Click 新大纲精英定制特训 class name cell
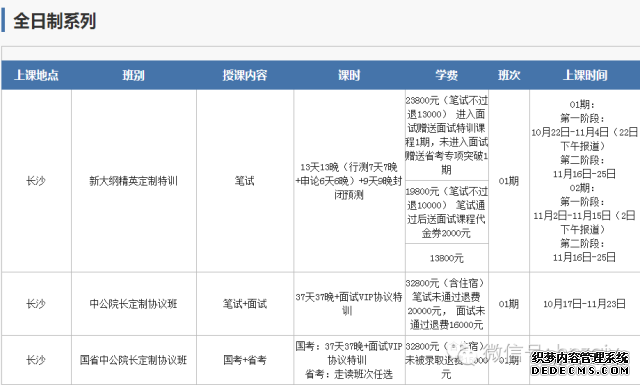 (133, 181)
